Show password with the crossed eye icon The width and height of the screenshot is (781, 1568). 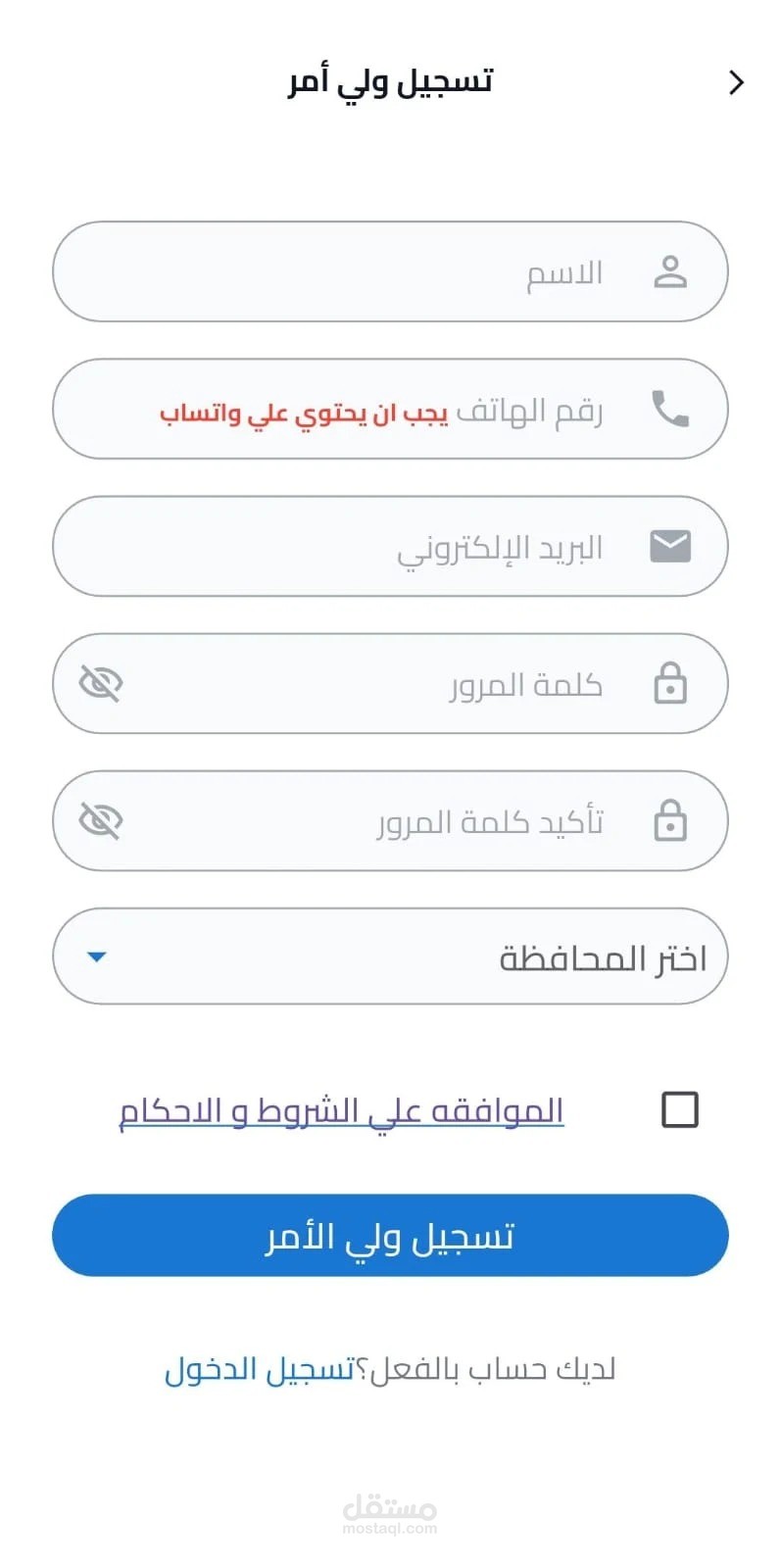(x=100, y=683)
